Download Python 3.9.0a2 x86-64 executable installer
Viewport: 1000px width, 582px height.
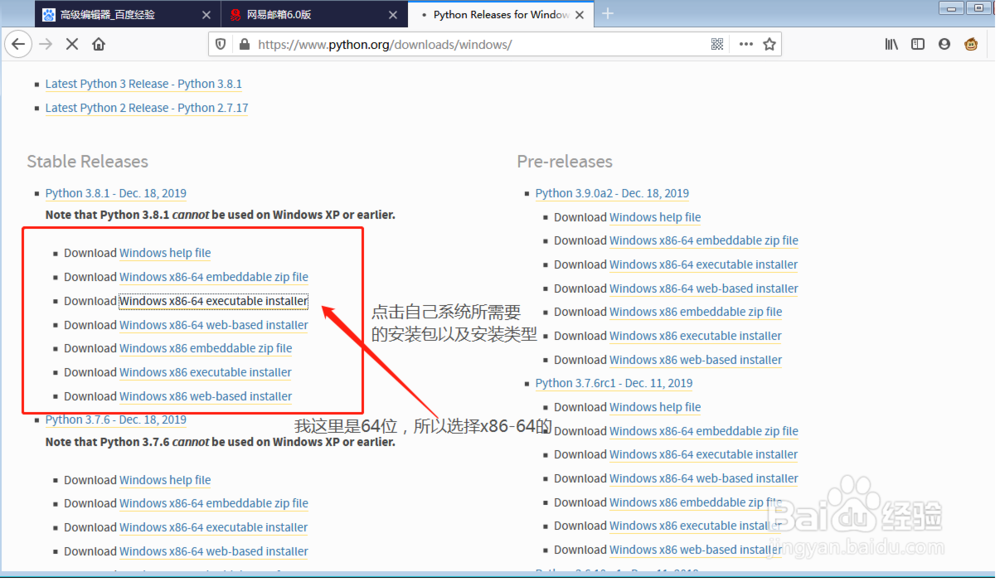click(x=703, y=265)
